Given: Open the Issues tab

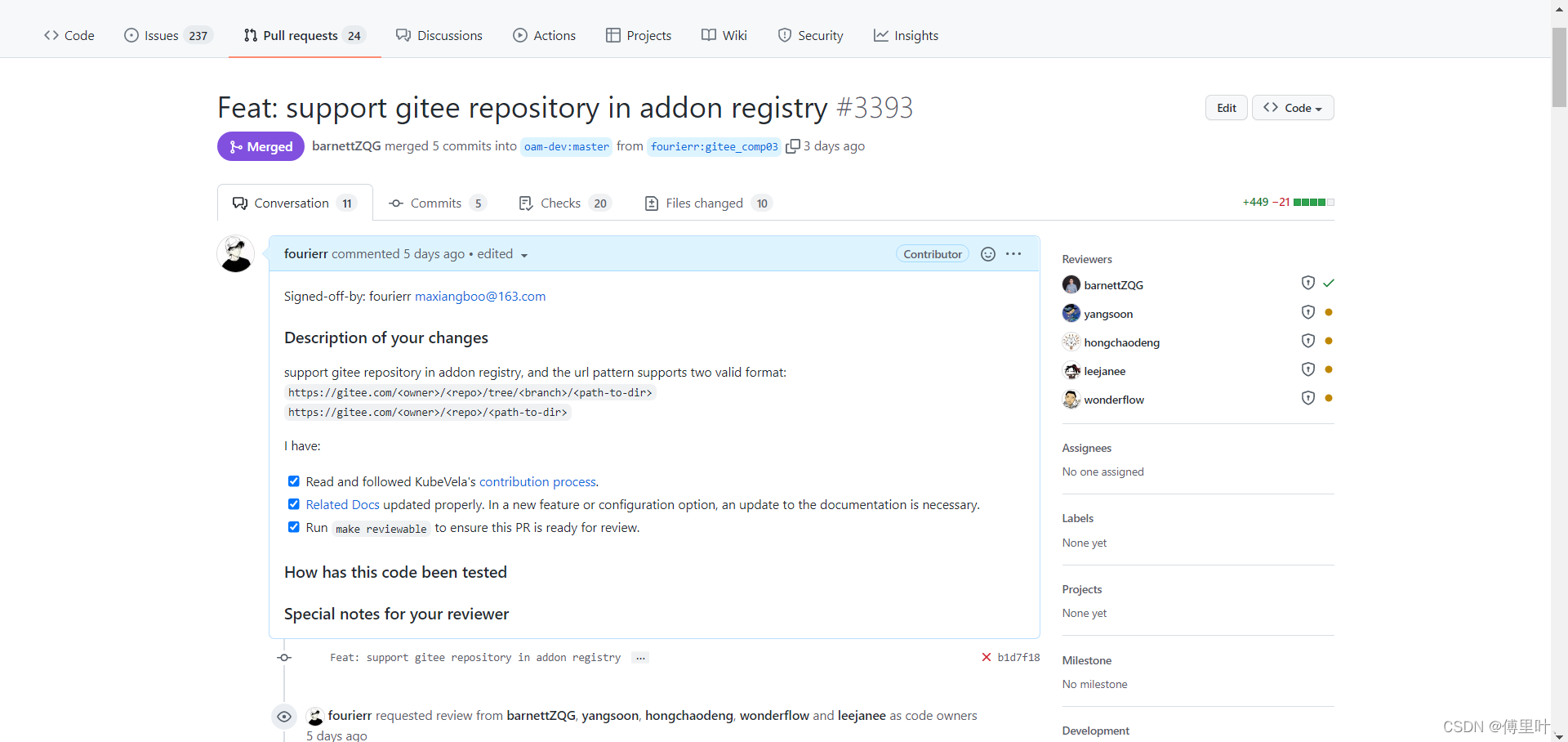Looking at the screenshot, I should pyautogui.click(x=168, y=35).
